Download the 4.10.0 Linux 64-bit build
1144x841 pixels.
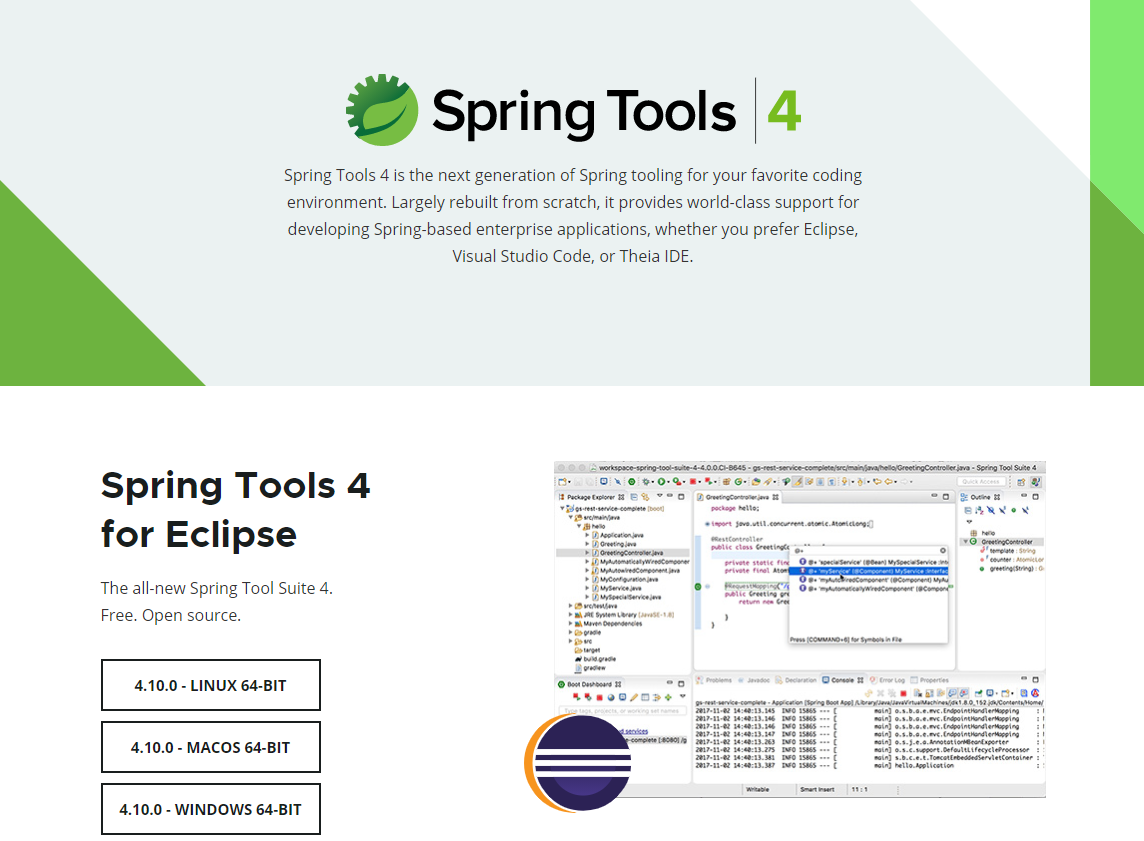[211, 685]
